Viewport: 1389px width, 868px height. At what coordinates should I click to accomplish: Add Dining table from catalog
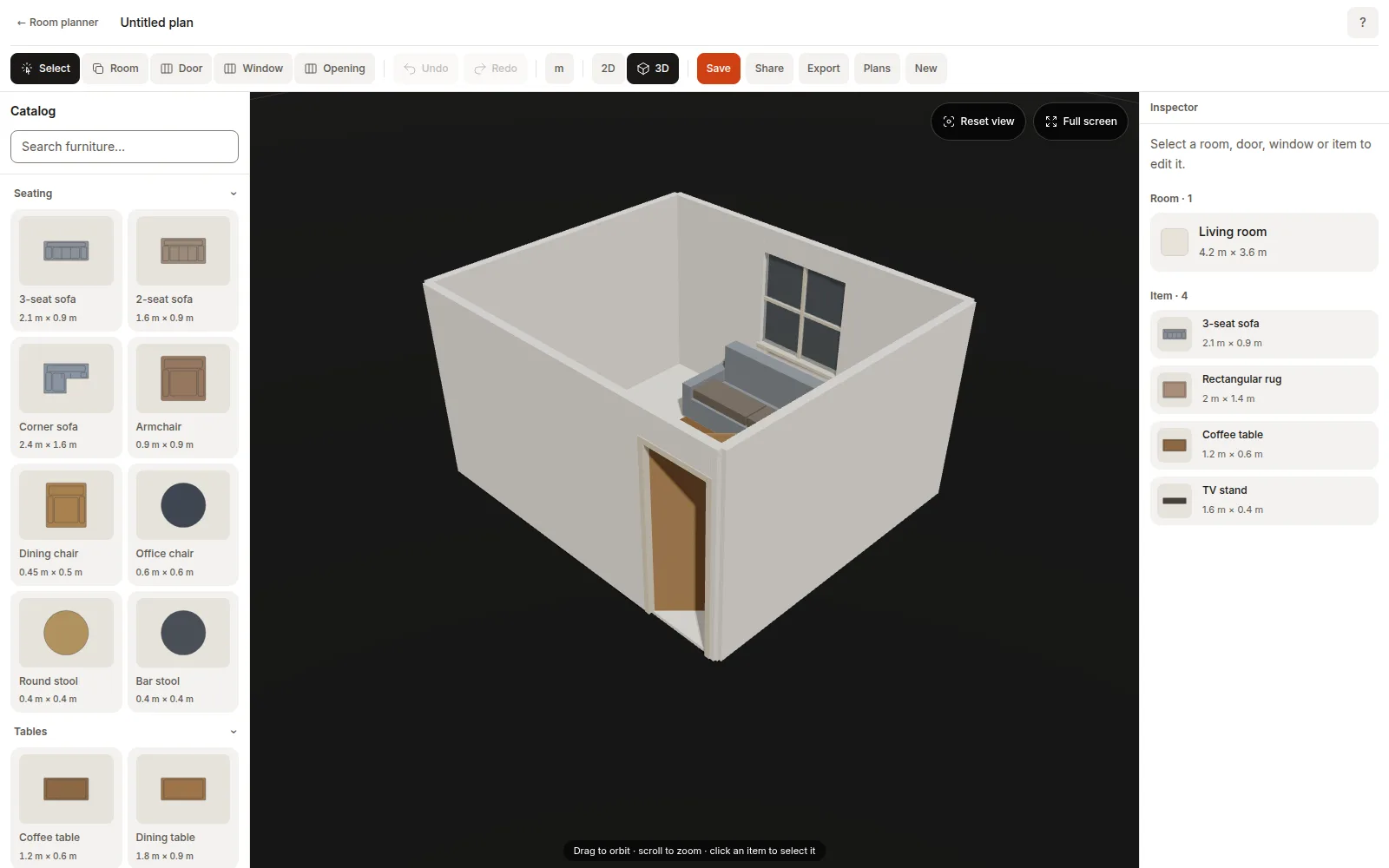pyautogui.click(x=183, y=807)
